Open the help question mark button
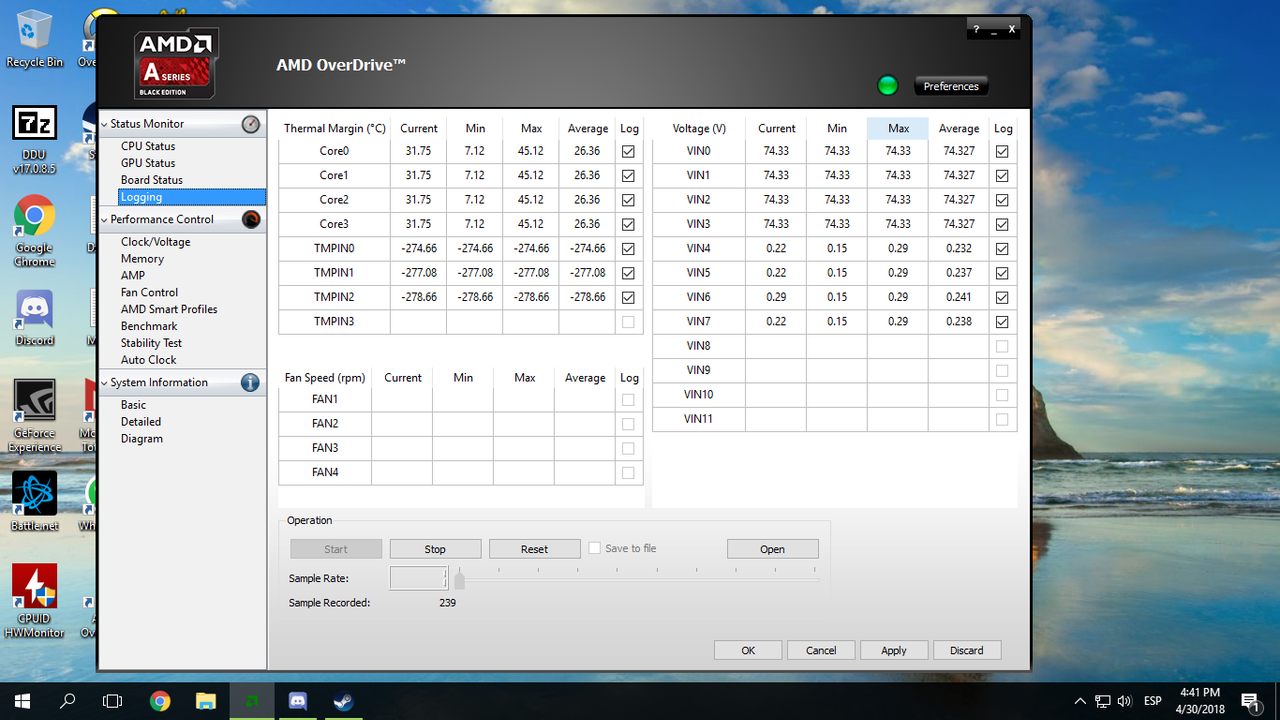This screenshot has height=720, width=1280. pos(977,30)
